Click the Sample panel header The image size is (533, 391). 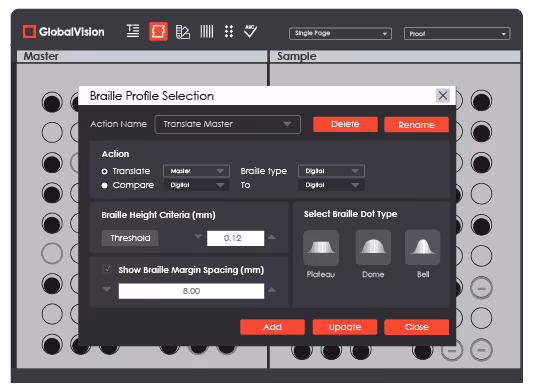tap(395, 56)
